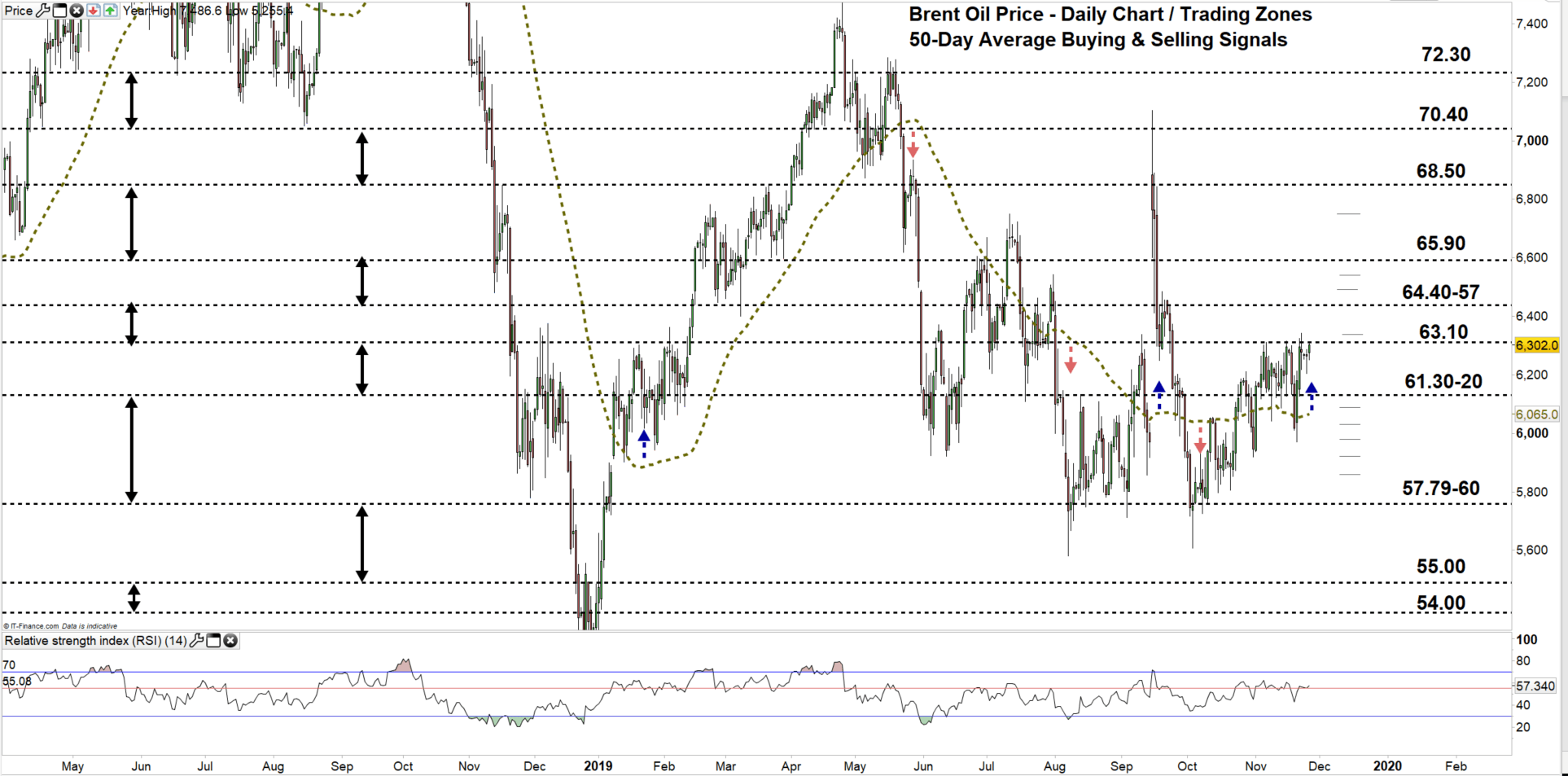Click the 63.10 level label
Viewport: 1568px width, 776px height.
point(1443,332)
